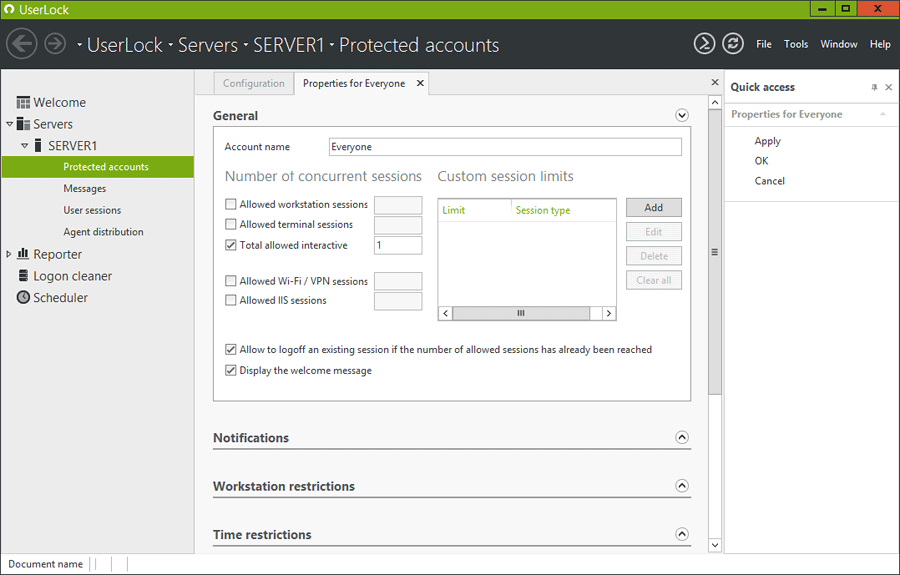Pin the Quick access panel
Viewport: 900px width, 575px height.
pyautogui.click(x=874, y=88)
